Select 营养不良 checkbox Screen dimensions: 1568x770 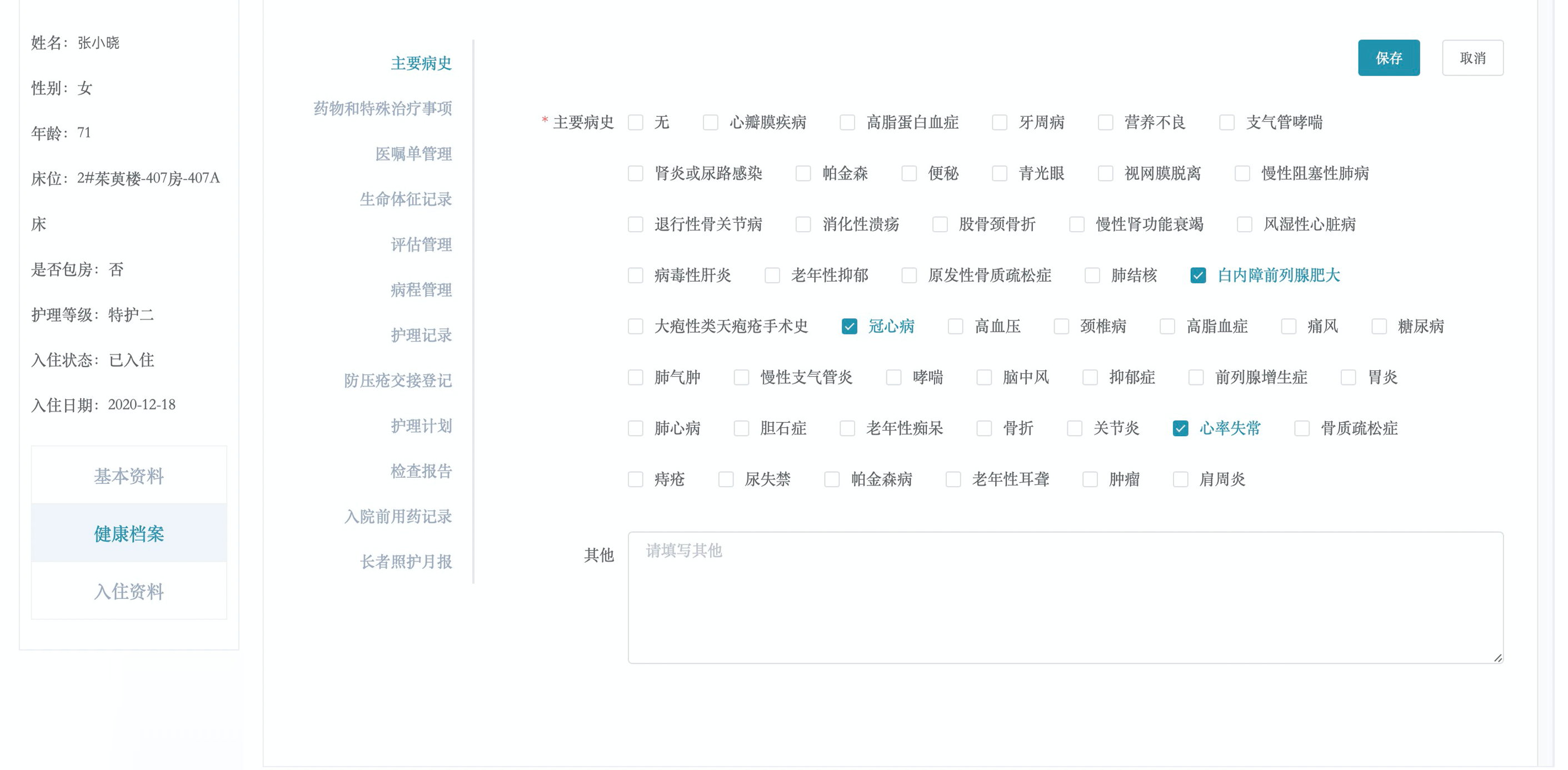pos(1105,122)
